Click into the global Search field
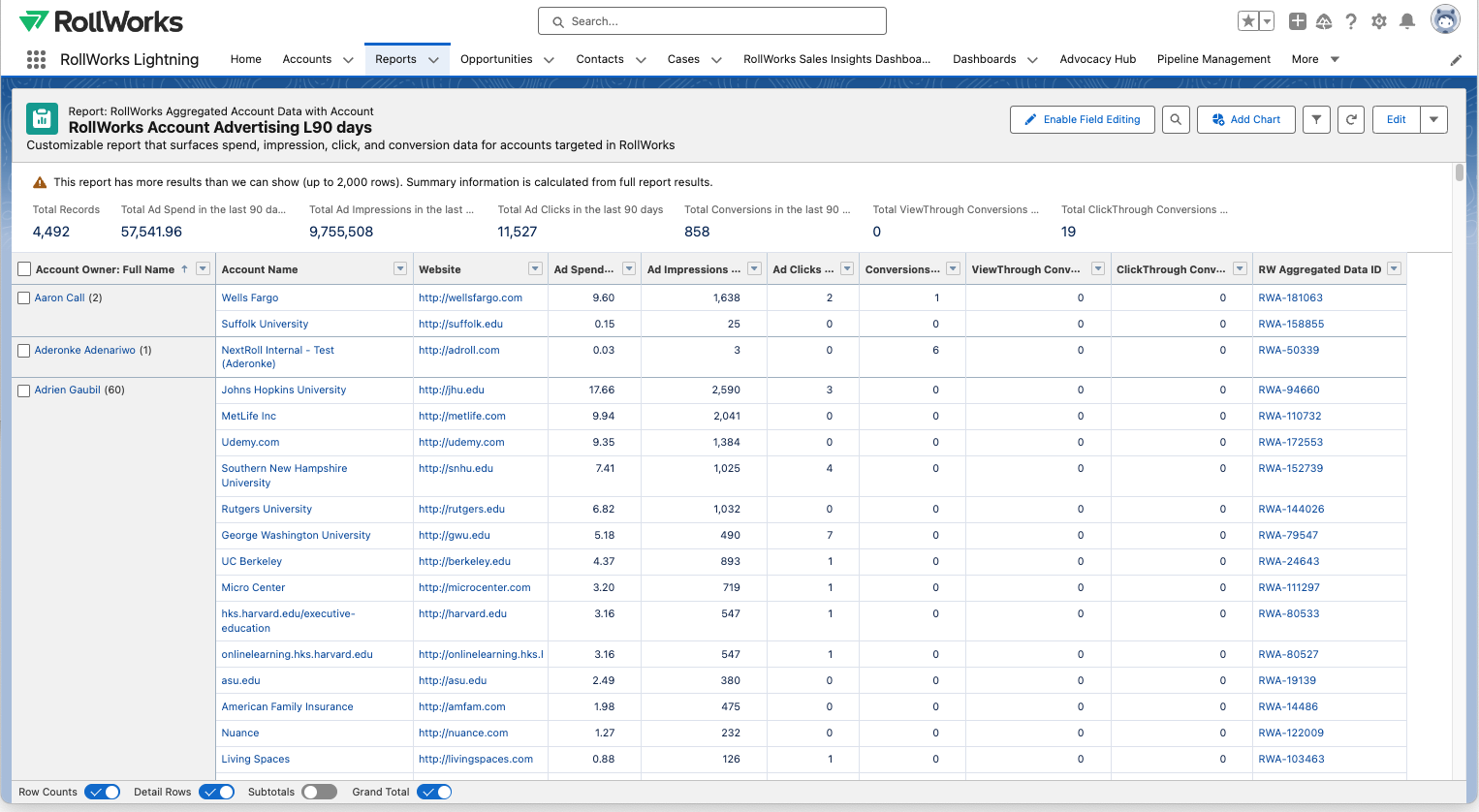The width and height of the screenshot is (1479, 812). tap(712, 21)
